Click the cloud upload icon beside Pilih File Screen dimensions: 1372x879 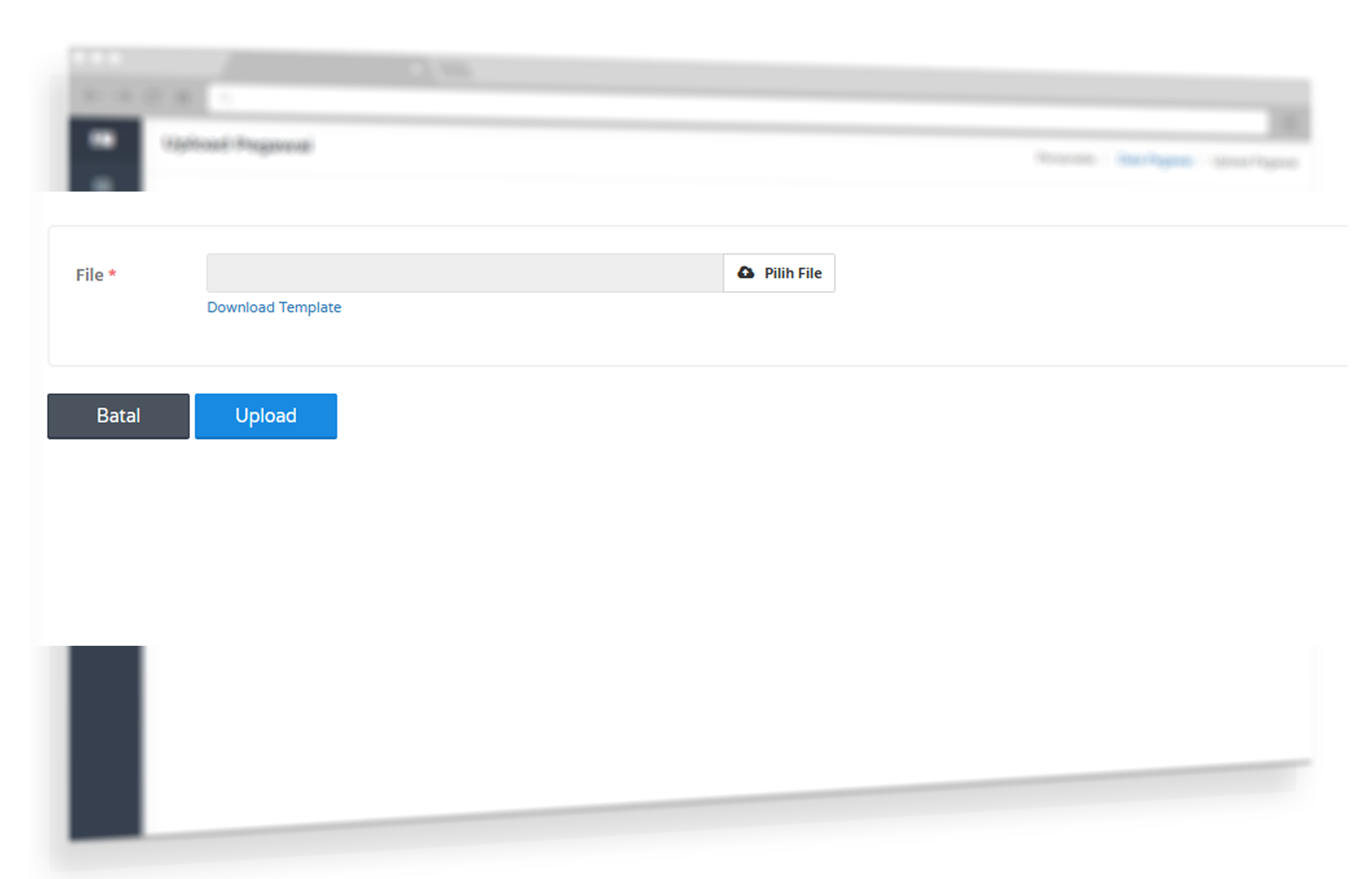click(745, 273)
